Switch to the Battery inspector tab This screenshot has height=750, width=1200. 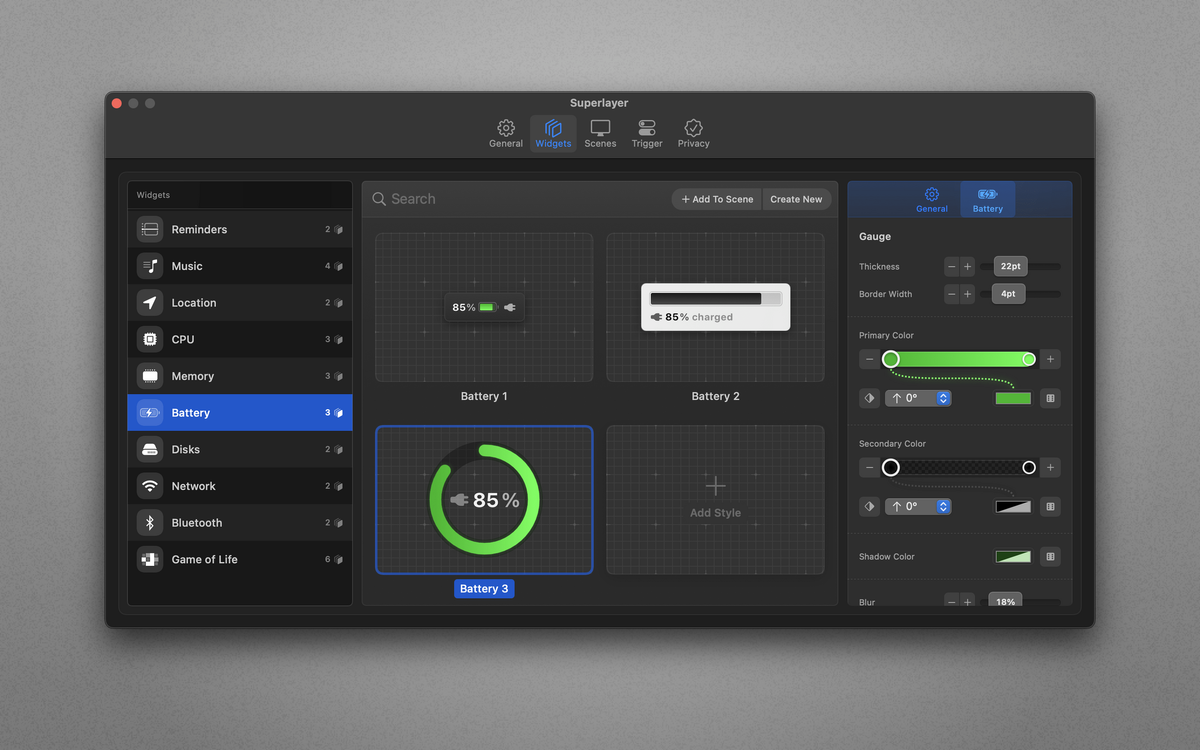click(x=987, y=199)
